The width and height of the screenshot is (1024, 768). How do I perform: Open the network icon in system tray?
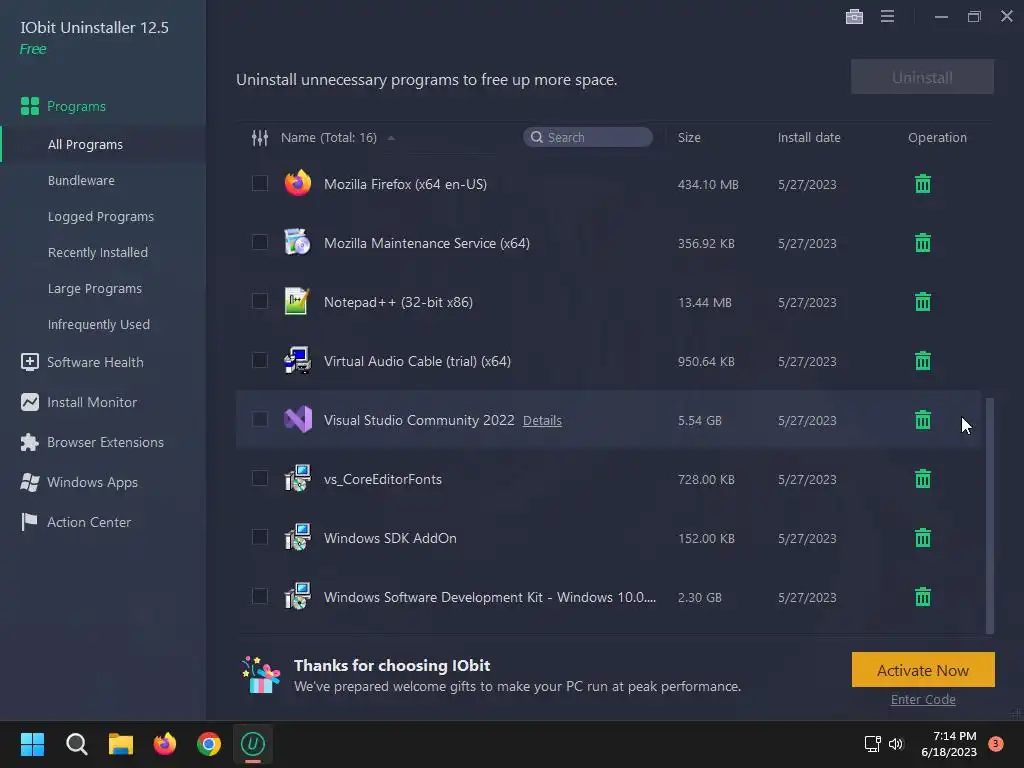(872, 744)
